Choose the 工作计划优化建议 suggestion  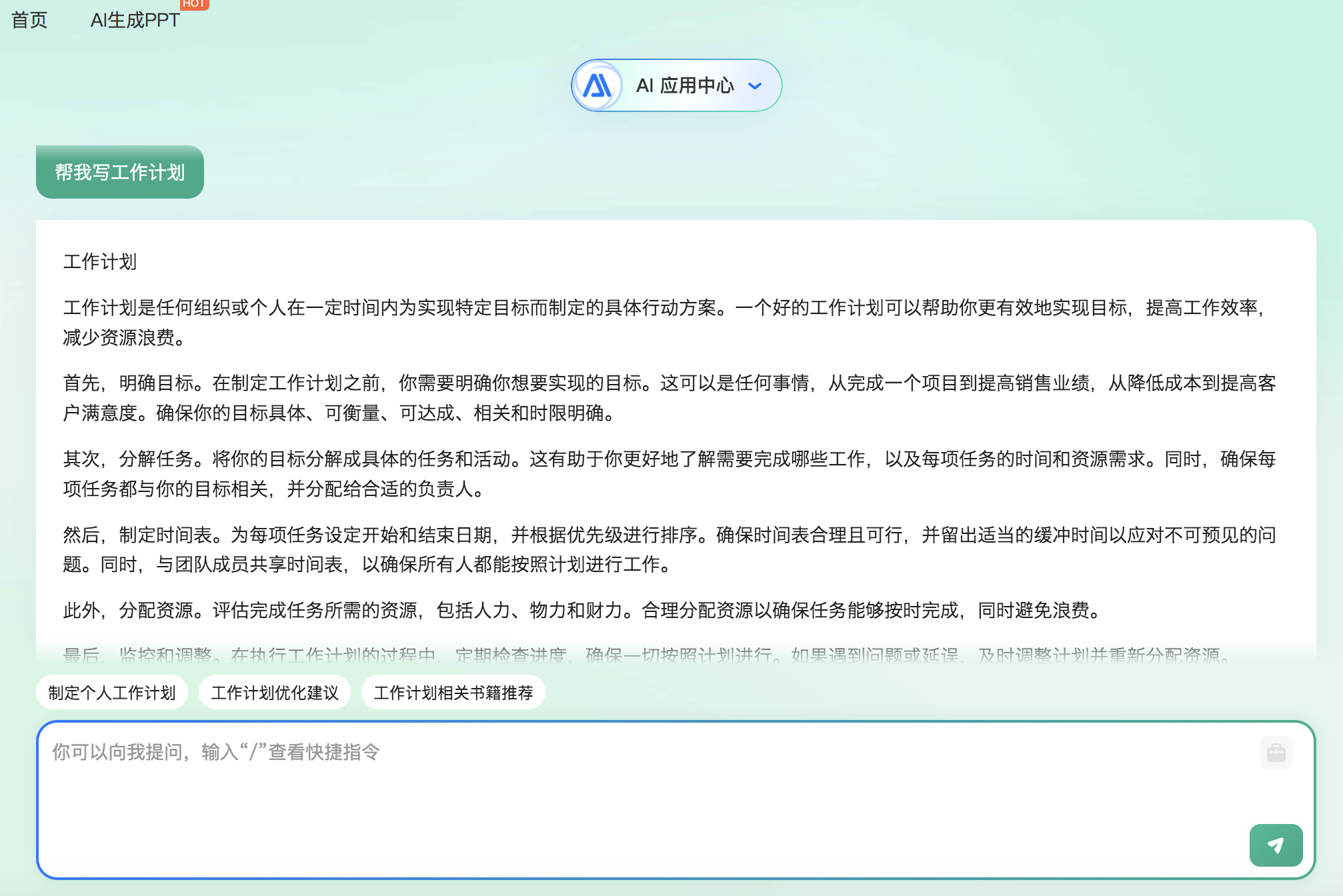275,693
